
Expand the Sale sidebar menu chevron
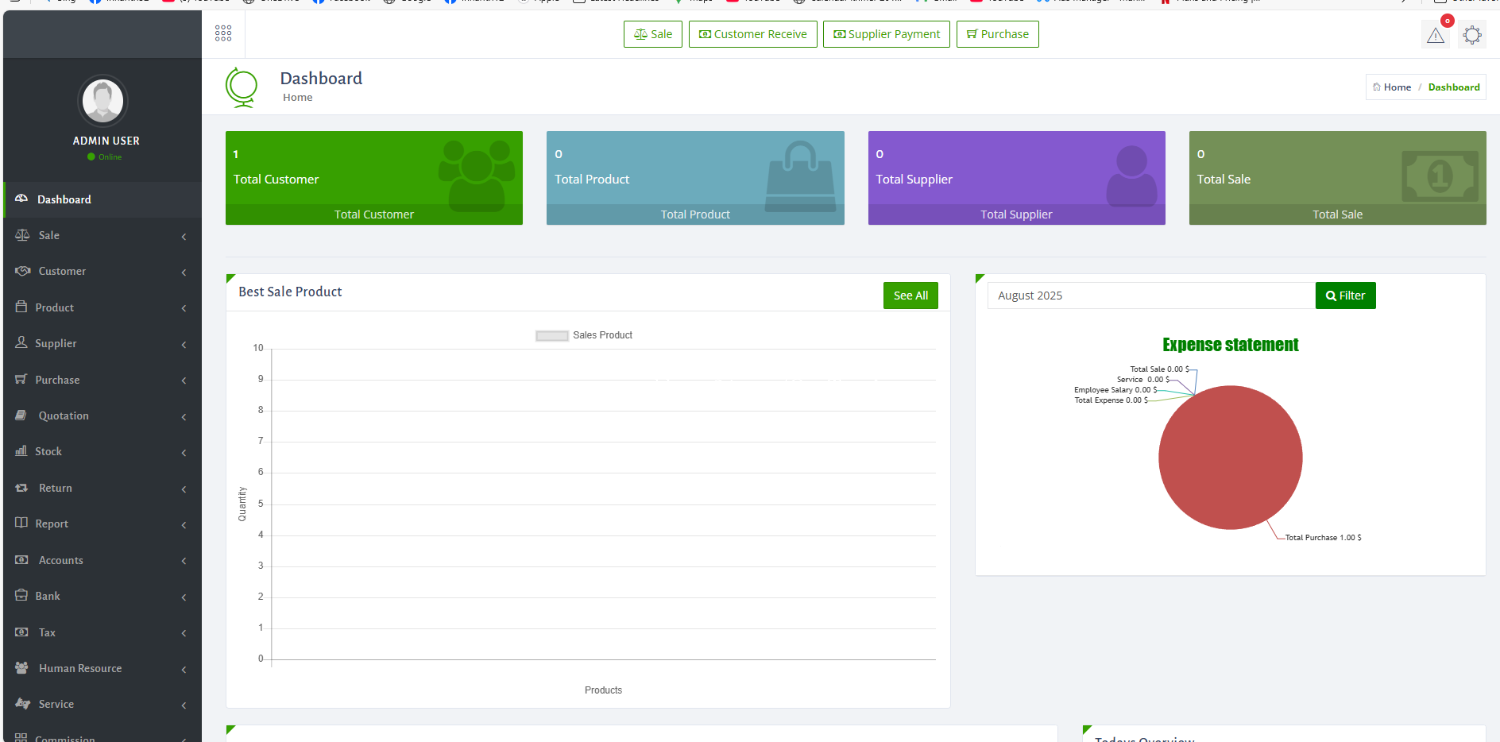click(184, 236)
